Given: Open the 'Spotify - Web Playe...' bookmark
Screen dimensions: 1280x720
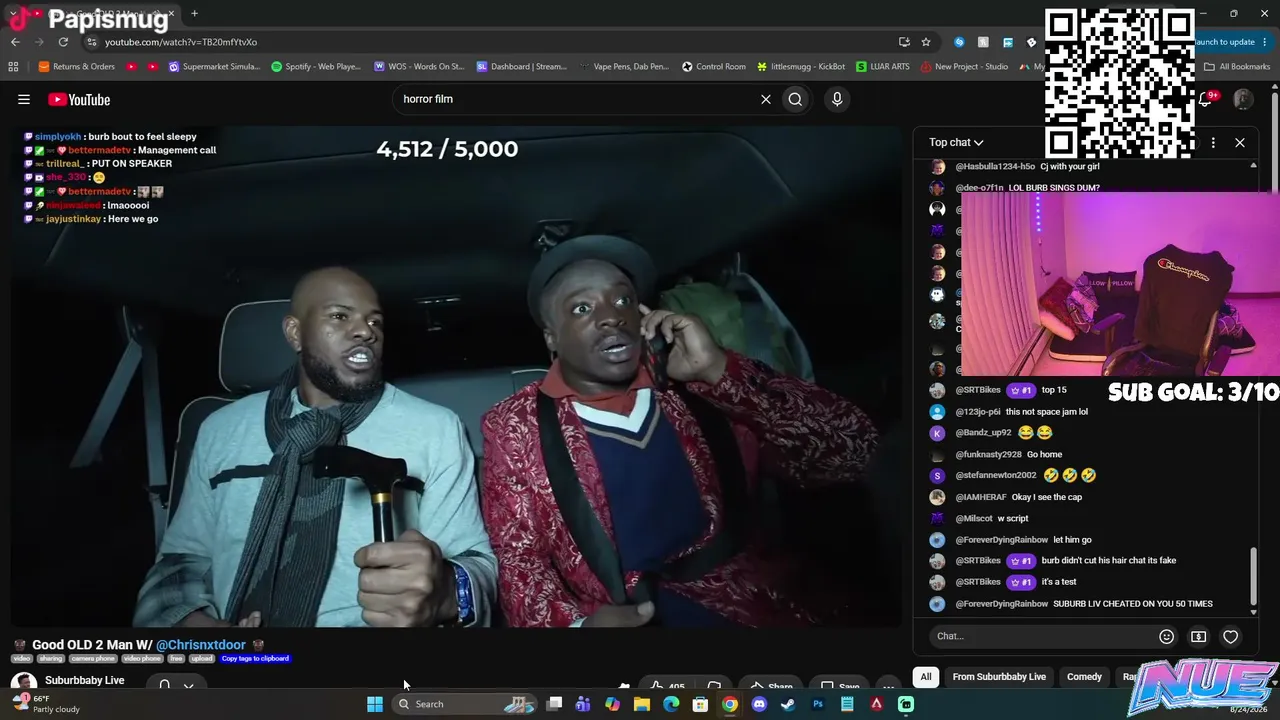Looking at the screenshot, I should [316, 67].
